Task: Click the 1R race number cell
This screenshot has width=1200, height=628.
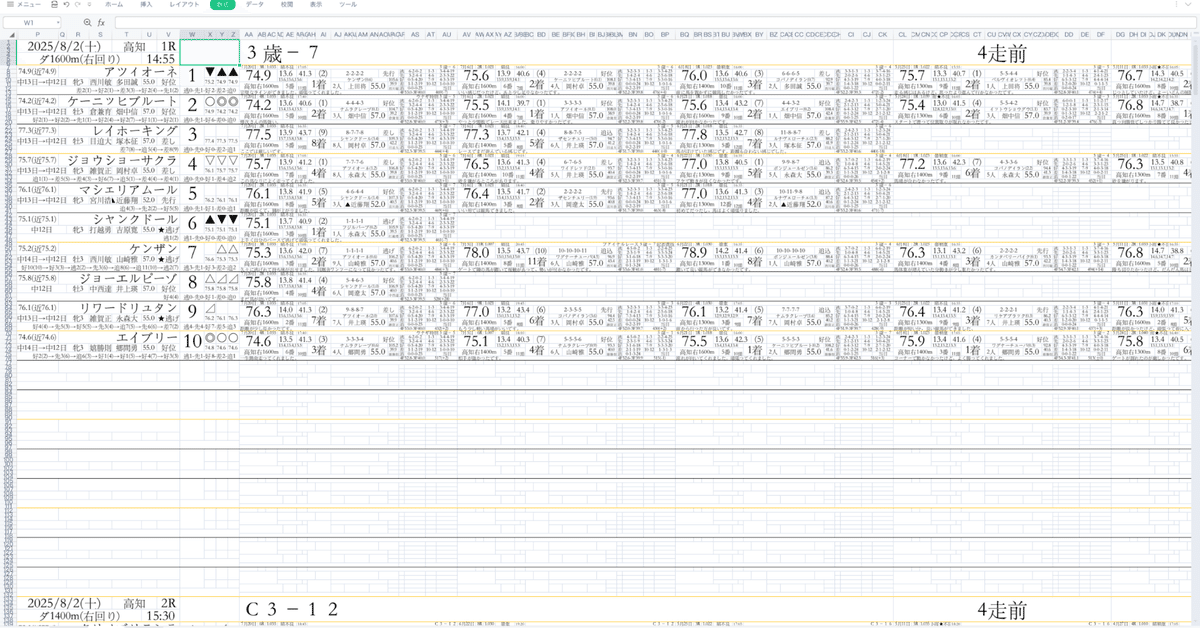Action: tap(167, 46)
